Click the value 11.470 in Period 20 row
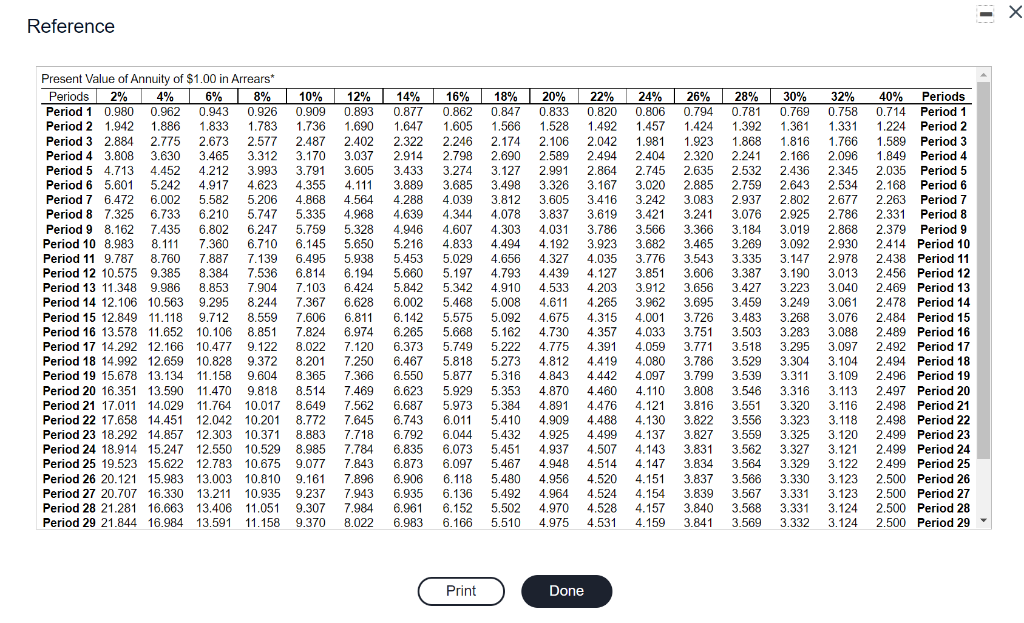Viewport: 1024px width, 623px height. pos(214,391)
